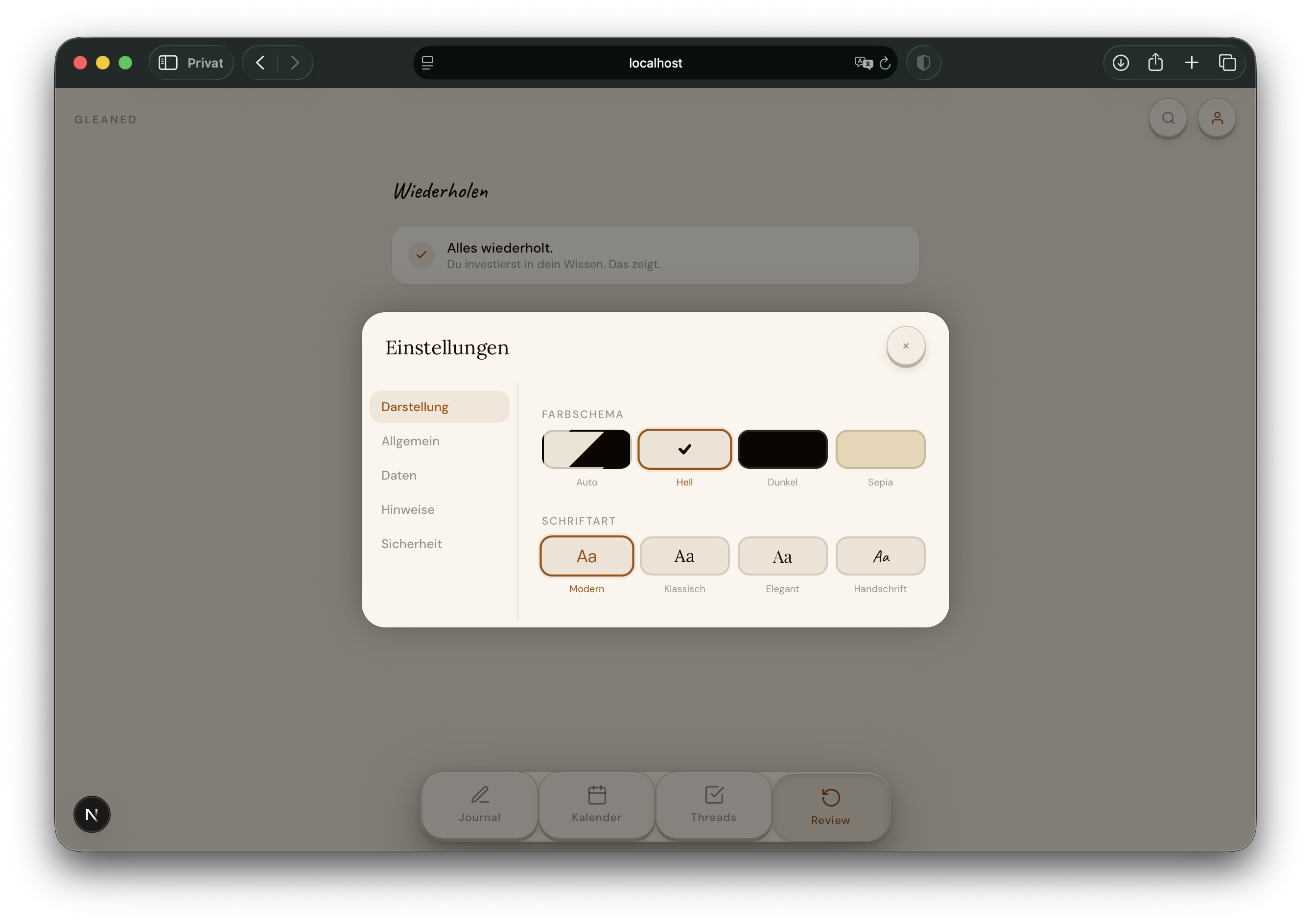The width and height of the screenshot is (1311, 924).
Task: Go forward with the browser forward arrow
Action: [295, 63]
